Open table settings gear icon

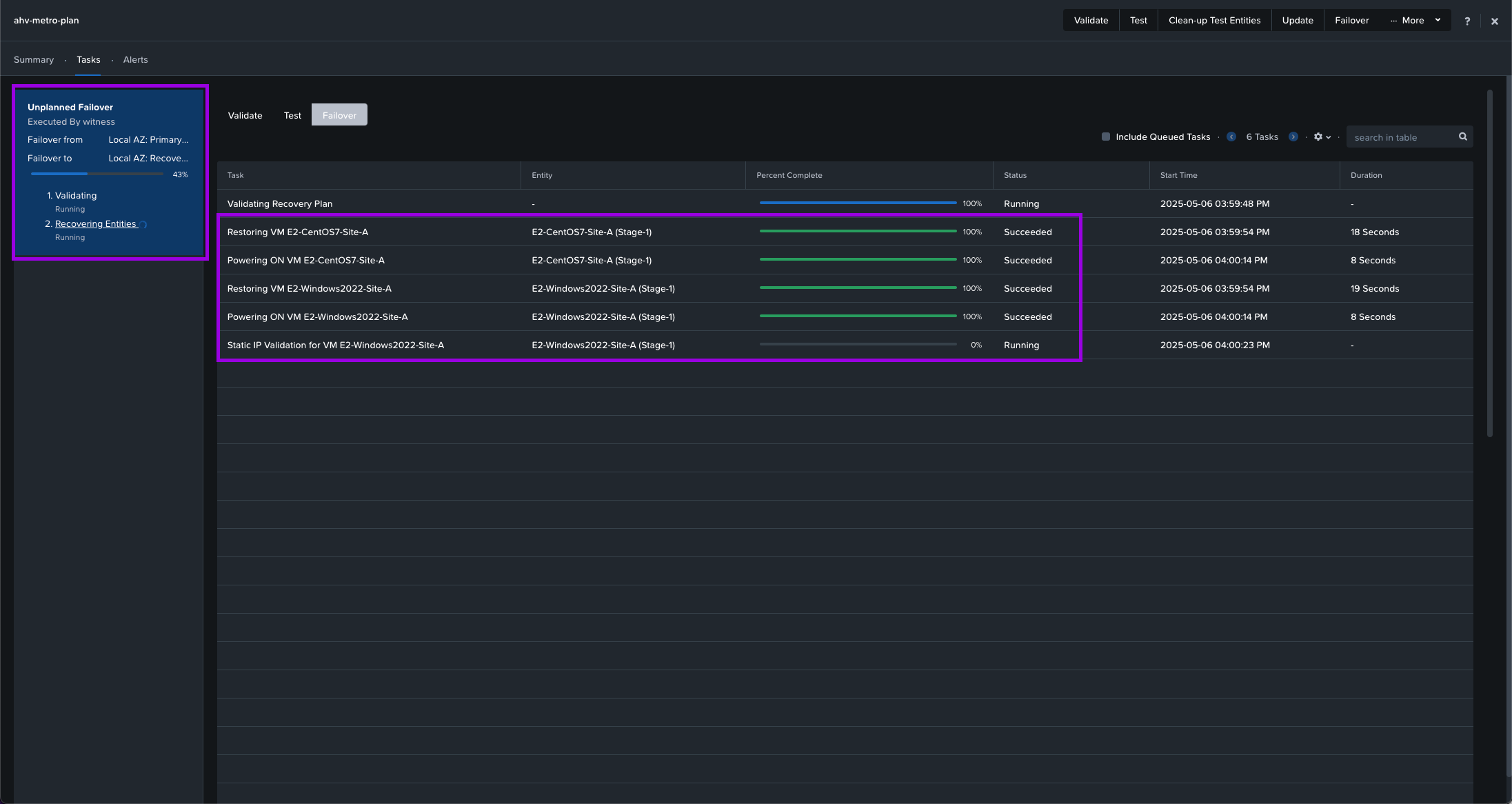click(1318, 137)
